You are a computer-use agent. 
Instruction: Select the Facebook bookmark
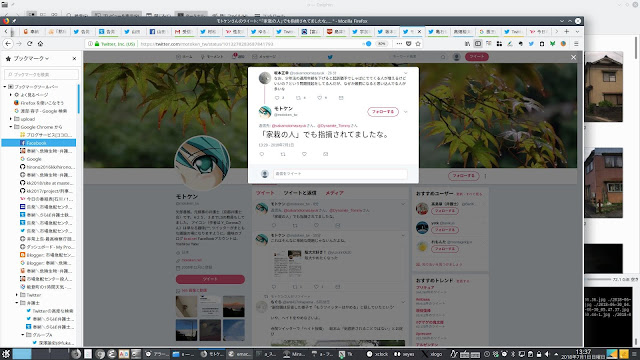click(x=39, y=143)
